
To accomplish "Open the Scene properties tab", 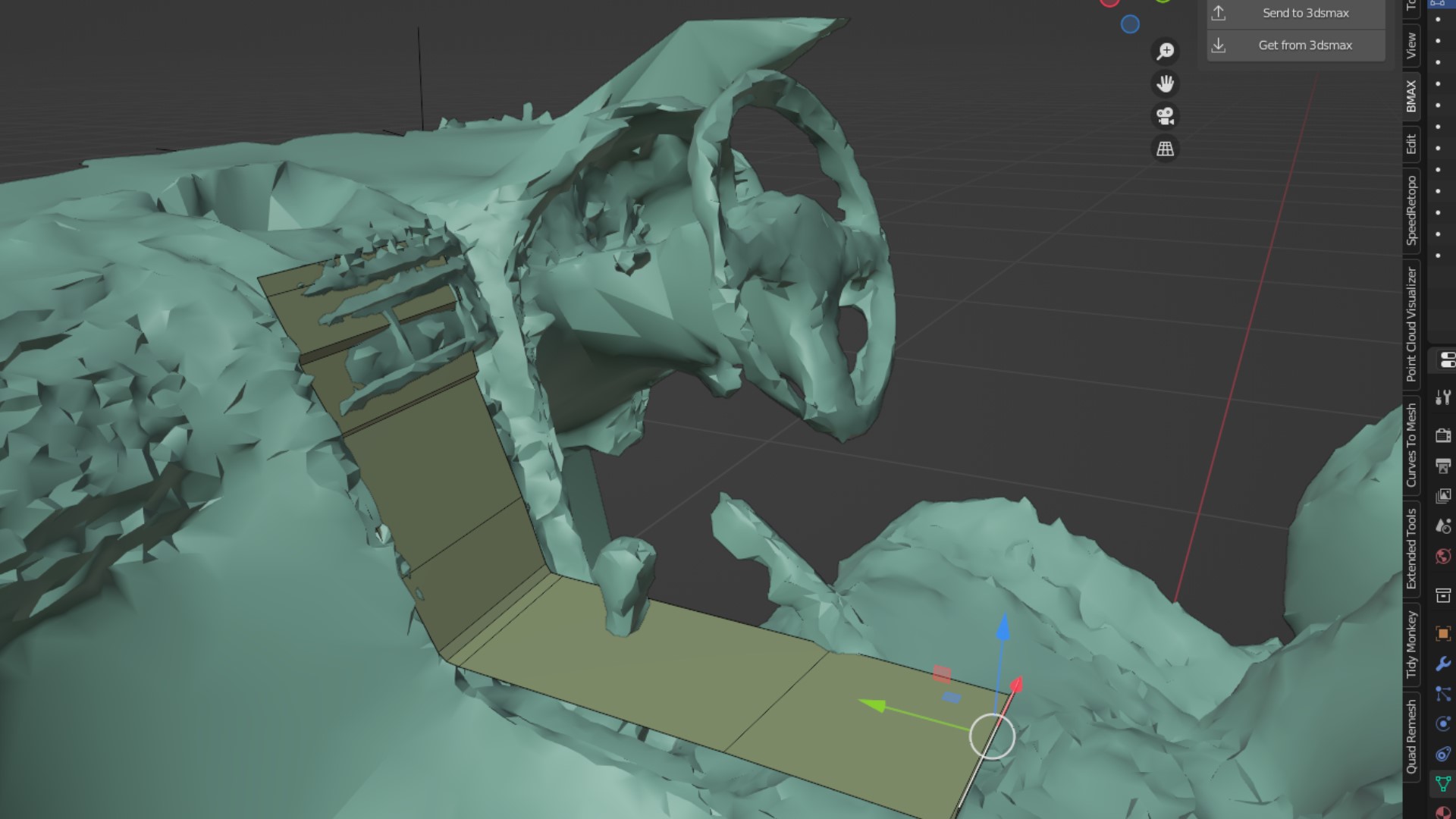I will (x=1443, y=526).
